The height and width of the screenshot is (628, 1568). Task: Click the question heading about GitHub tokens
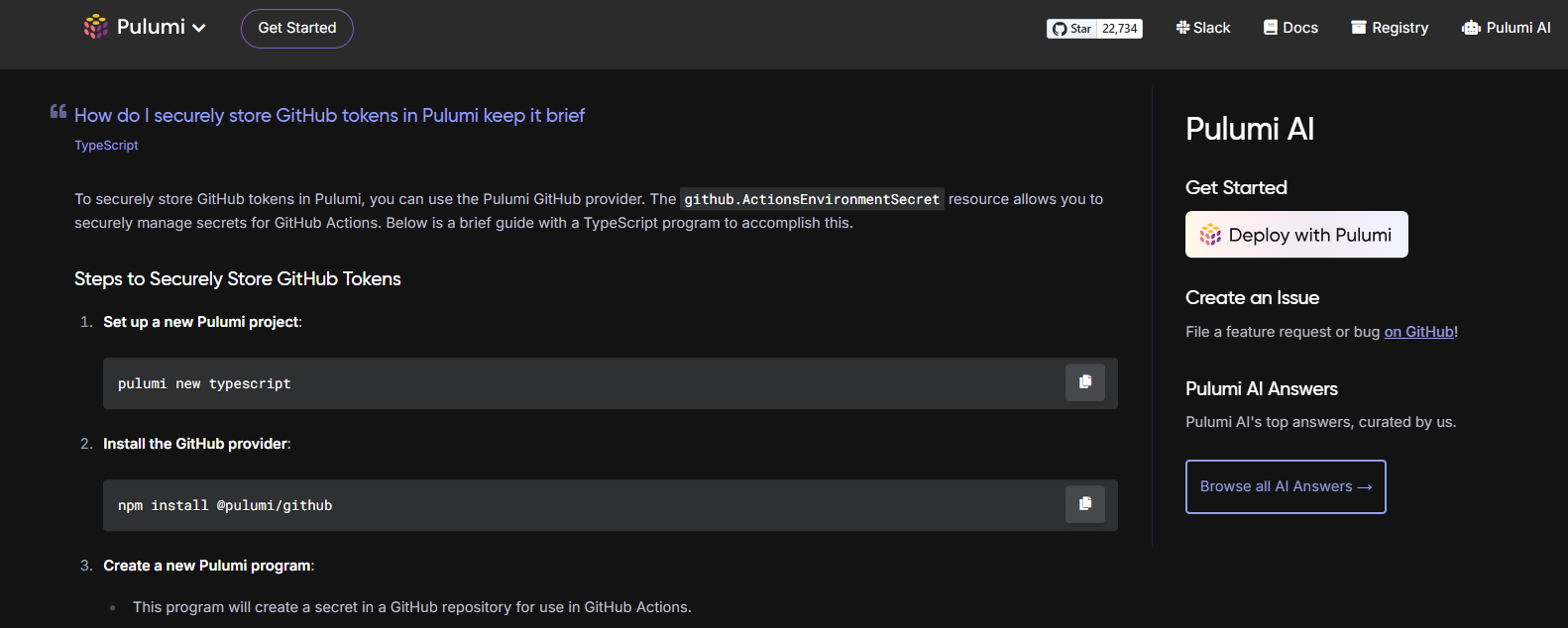click(329, 116)
